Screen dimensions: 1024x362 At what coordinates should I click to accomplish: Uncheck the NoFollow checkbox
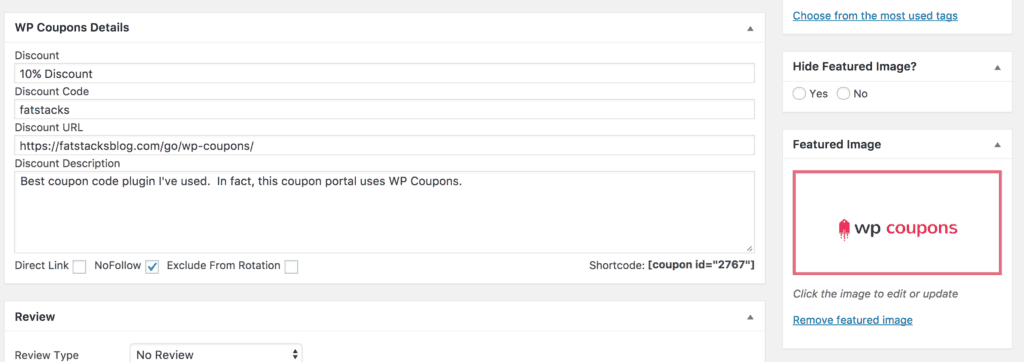pos(152,267)
